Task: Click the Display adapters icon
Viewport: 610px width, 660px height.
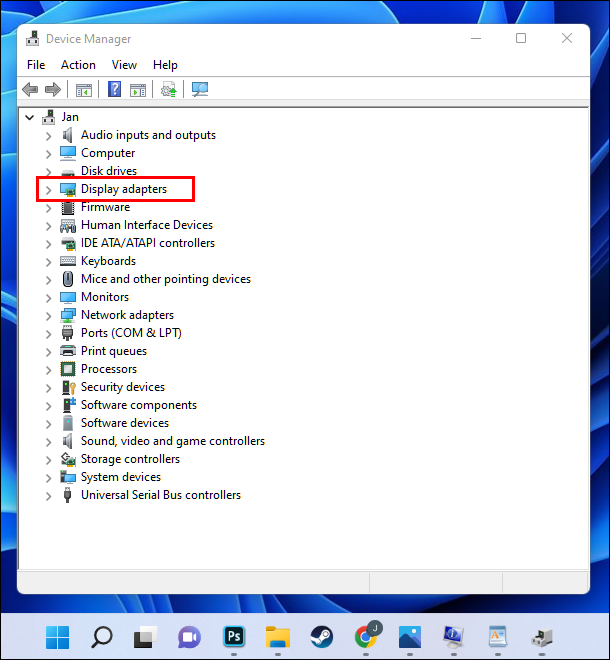Action: coord(68,189)
